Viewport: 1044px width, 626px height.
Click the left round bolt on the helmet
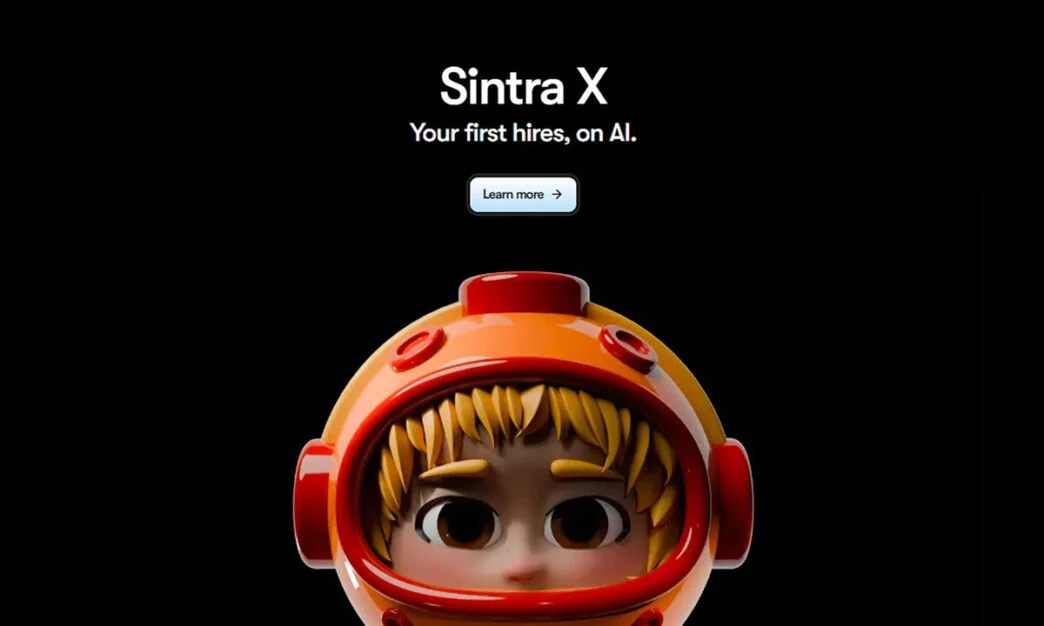click(x=417, y=348)
